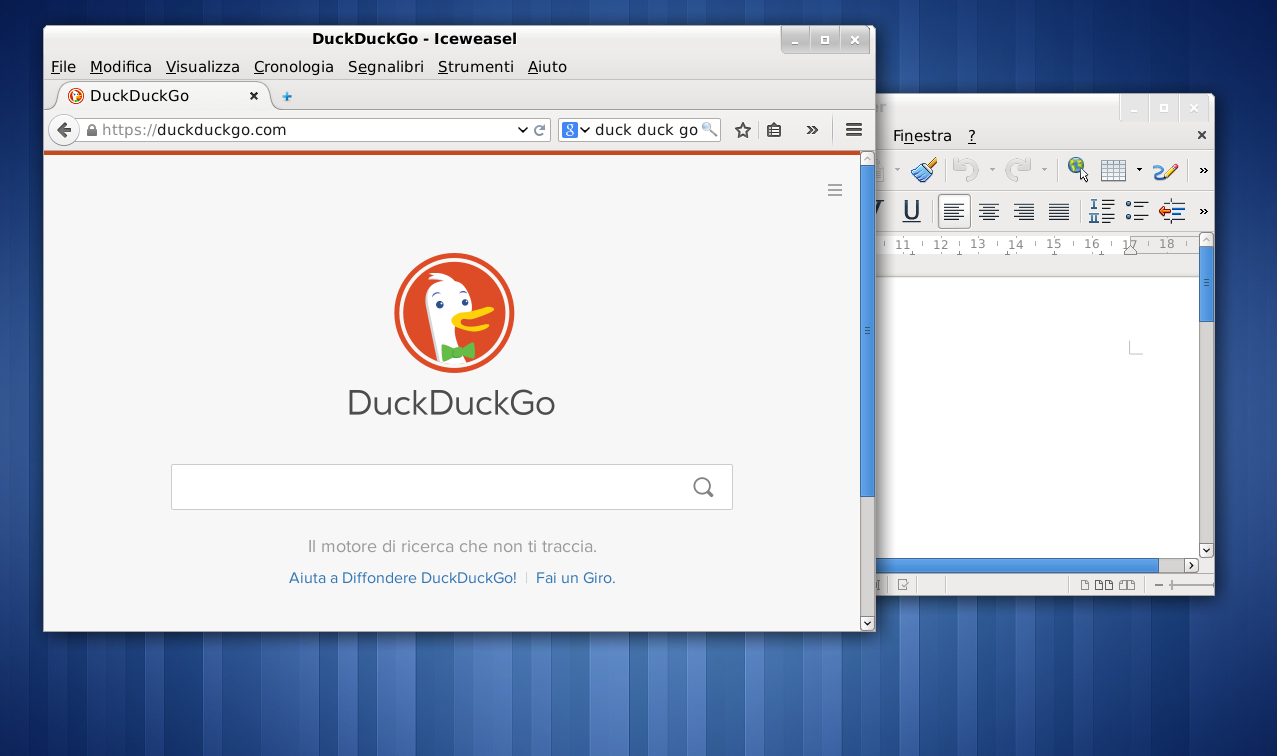Screen dimensions: 1277x756
Task: Open the table size dropdown arrow in Writer
Action: click(x=1139, y=170)
